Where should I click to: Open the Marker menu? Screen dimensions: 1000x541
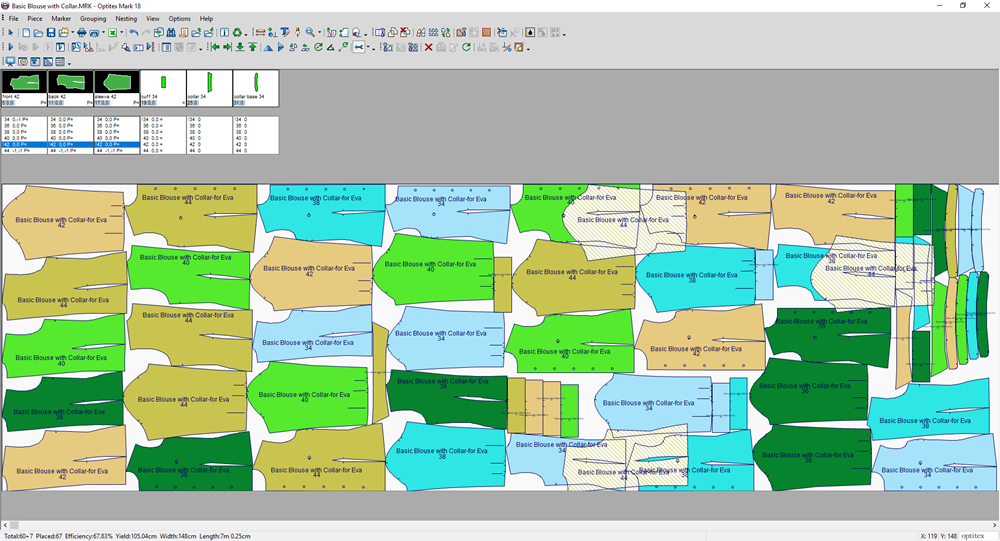(x=61, y=18)
